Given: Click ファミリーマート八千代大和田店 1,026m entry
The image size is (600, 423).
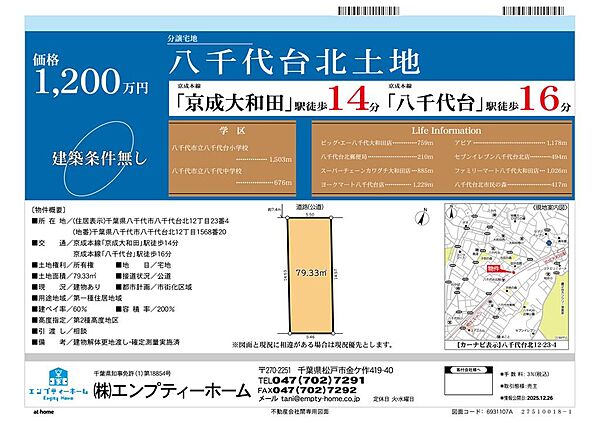Looking at the screenshot, I should 511,171.
